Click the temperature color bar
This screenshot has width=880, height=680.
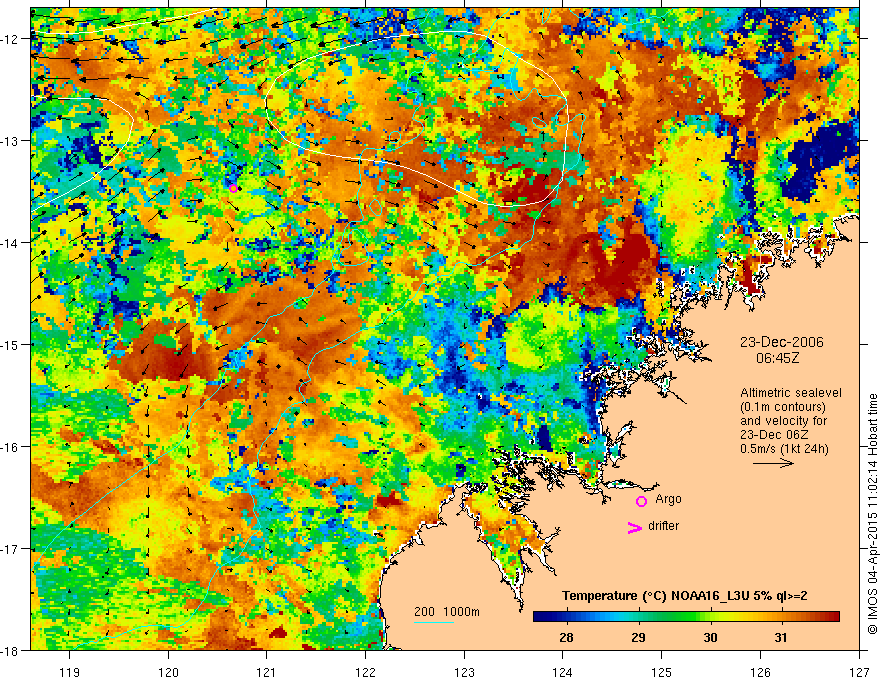click(686, 617)
